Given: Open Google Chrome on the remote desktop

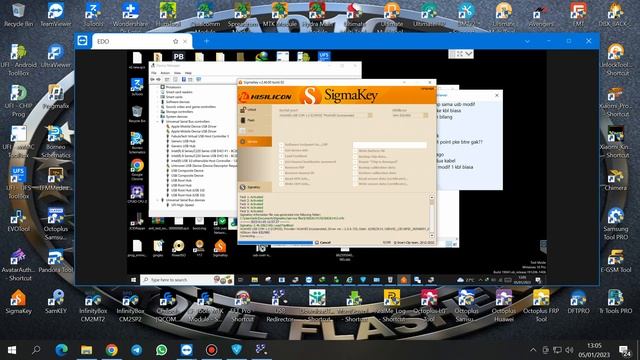Looking at the screenshot, I should point(137,169).
